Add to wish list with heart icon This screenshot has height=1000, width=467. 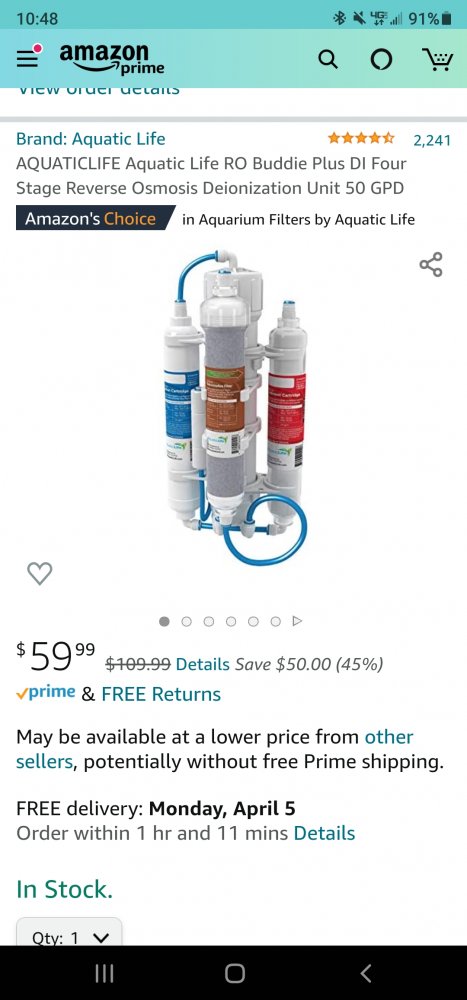click(40, 573)
